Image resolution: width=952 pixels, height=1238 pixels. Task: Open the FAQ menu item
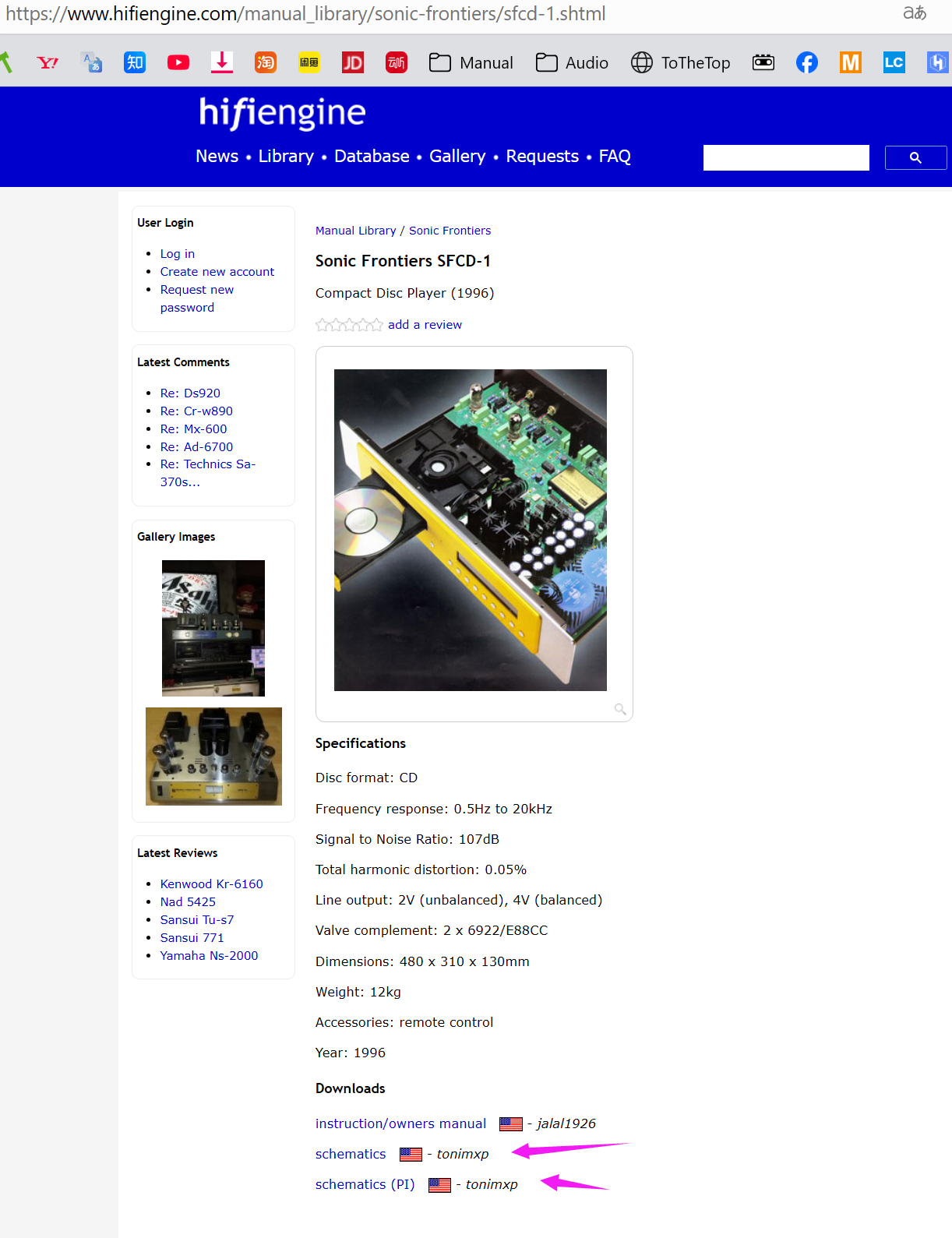[615, 157]
